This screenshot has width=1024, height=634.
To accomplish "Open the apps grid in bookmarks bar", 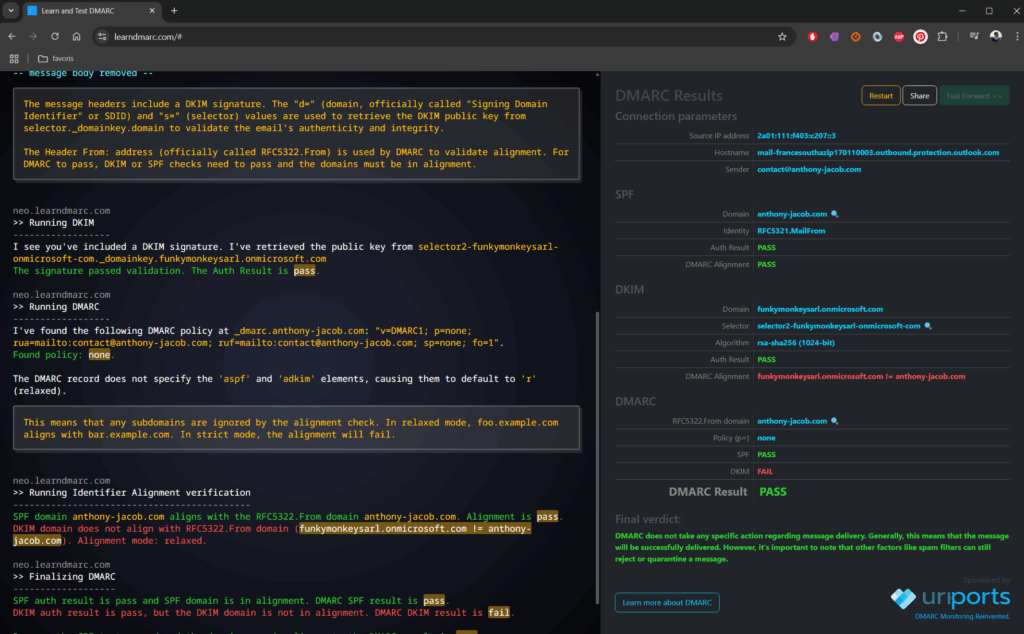I will (14, 59).
